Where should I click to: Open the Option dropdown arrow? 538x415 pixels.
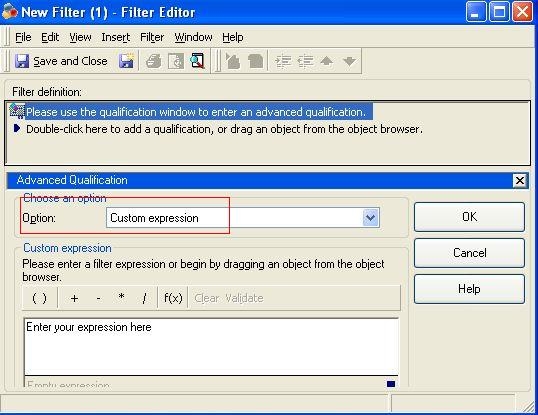[x=371, y=217]
